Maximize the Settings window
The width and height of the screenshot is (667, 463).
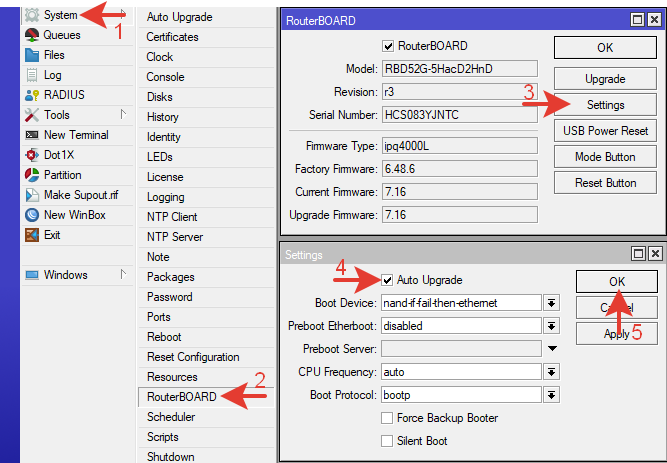coord(638,254)
